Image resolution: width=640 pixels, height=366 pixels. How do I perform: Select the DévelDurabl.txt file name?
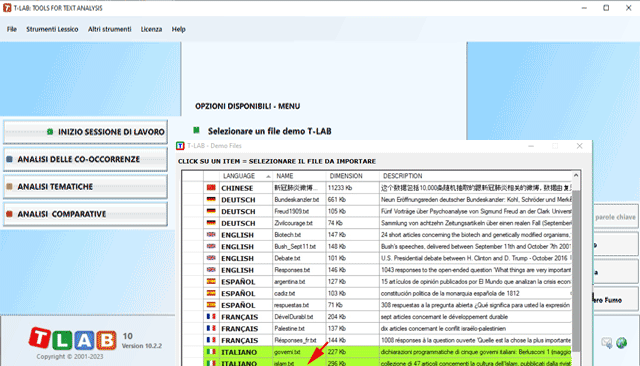293,317
